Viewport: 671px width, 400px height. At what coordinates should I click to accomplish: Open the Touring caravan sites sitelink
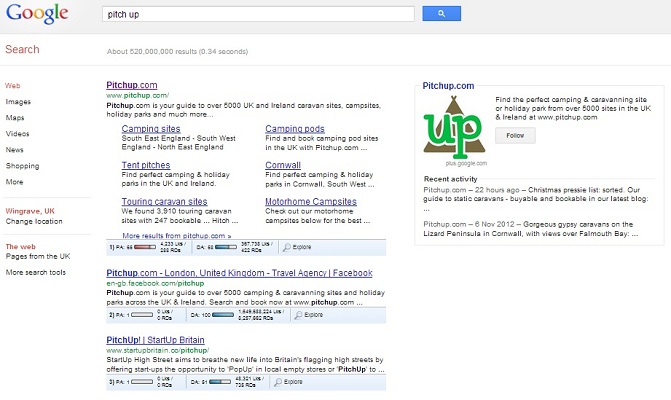164,201
